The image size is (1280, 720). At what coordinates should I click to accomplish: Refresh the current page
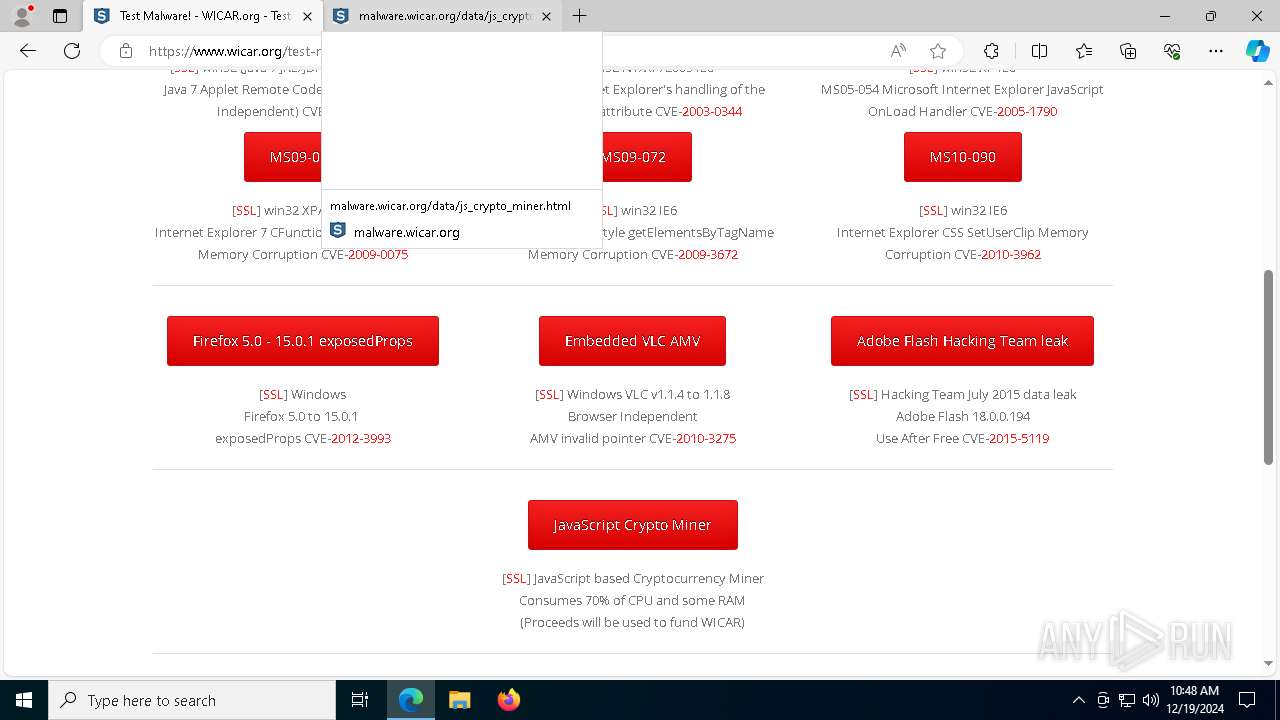click(72, 51)
